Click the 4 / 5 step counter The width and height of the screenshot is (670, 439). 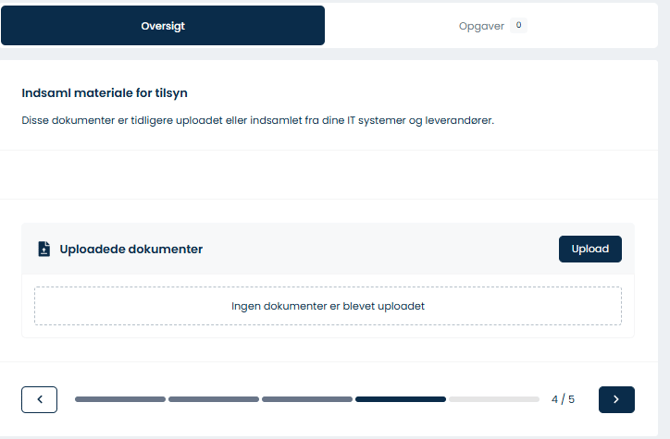563,399
